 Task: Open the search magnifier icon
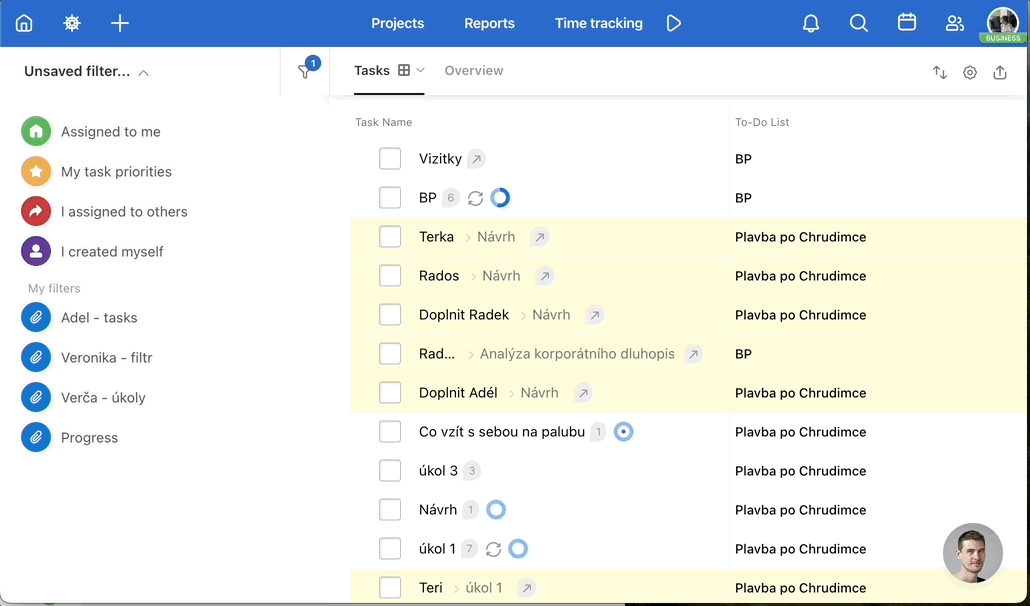(x=859, y=24)
